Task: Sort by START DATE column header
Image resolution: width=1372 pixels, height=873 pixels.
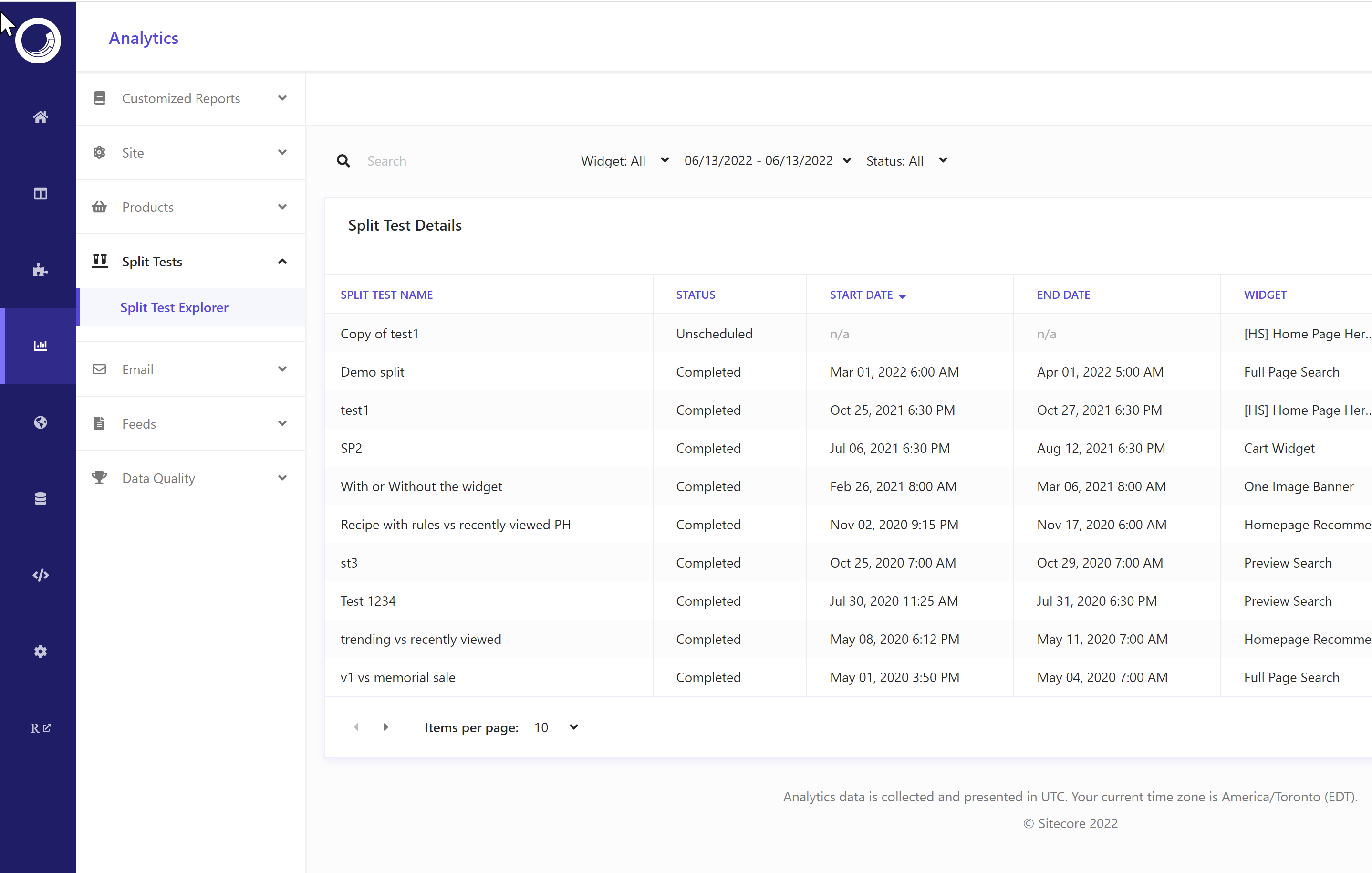Action: (862, 295)
